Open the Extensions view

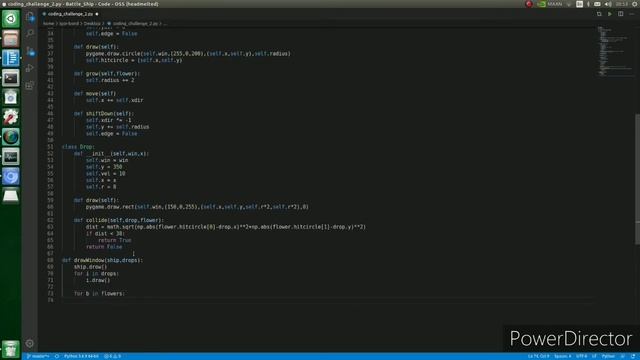tap(30, 85)
